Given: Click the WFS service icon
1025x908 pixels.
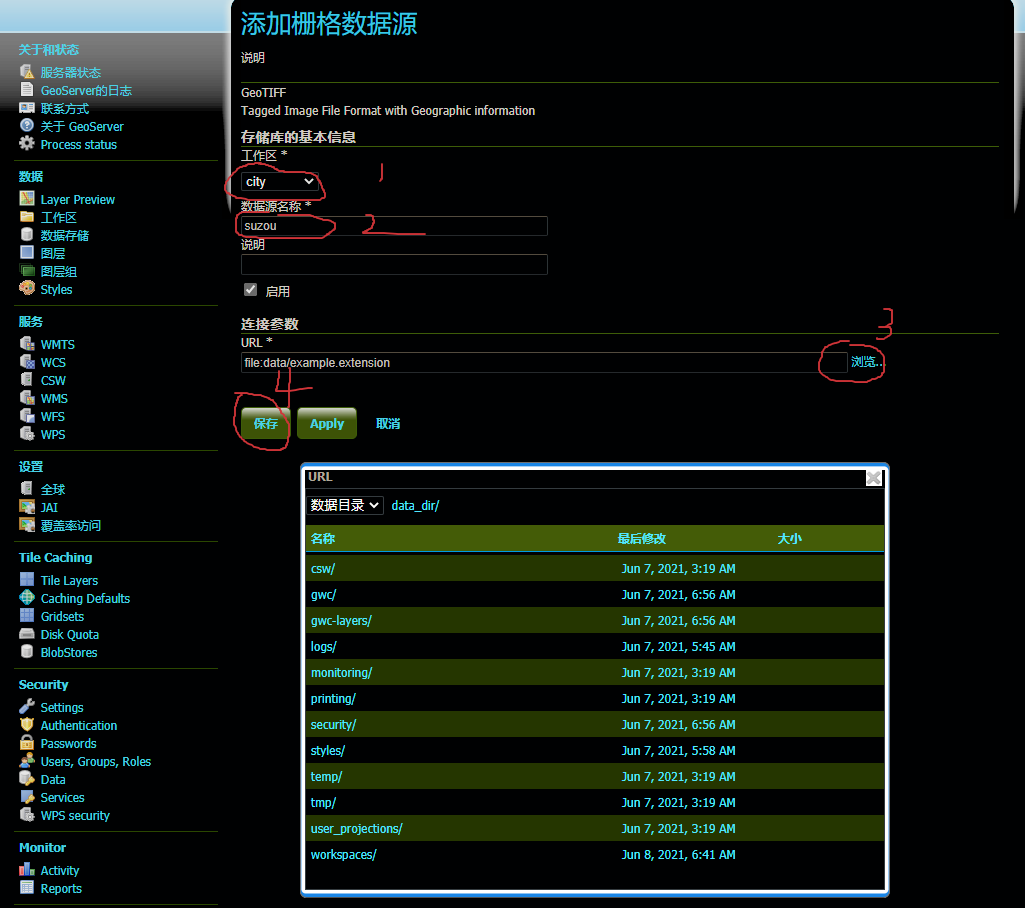Looking at the screenshot, I should (x=27, y=415).
